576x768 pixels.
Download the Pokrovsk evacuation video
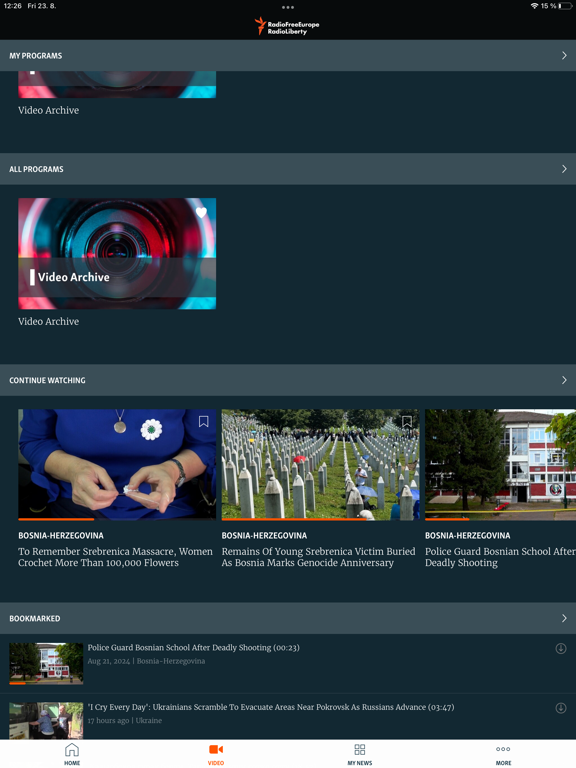pos(561,708)
